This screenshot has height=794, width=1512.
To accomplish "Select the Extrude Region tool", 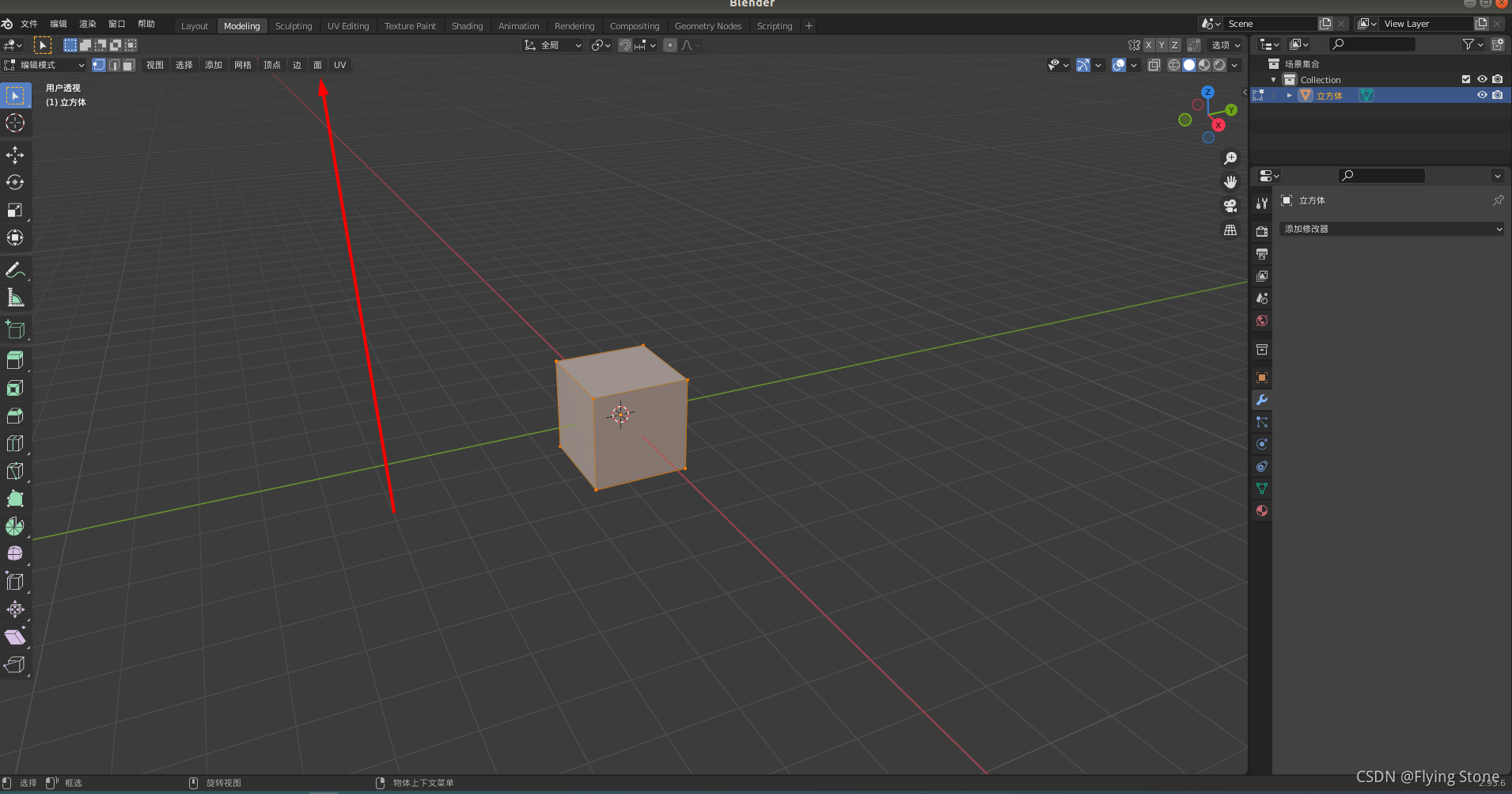I will [15, 360].
